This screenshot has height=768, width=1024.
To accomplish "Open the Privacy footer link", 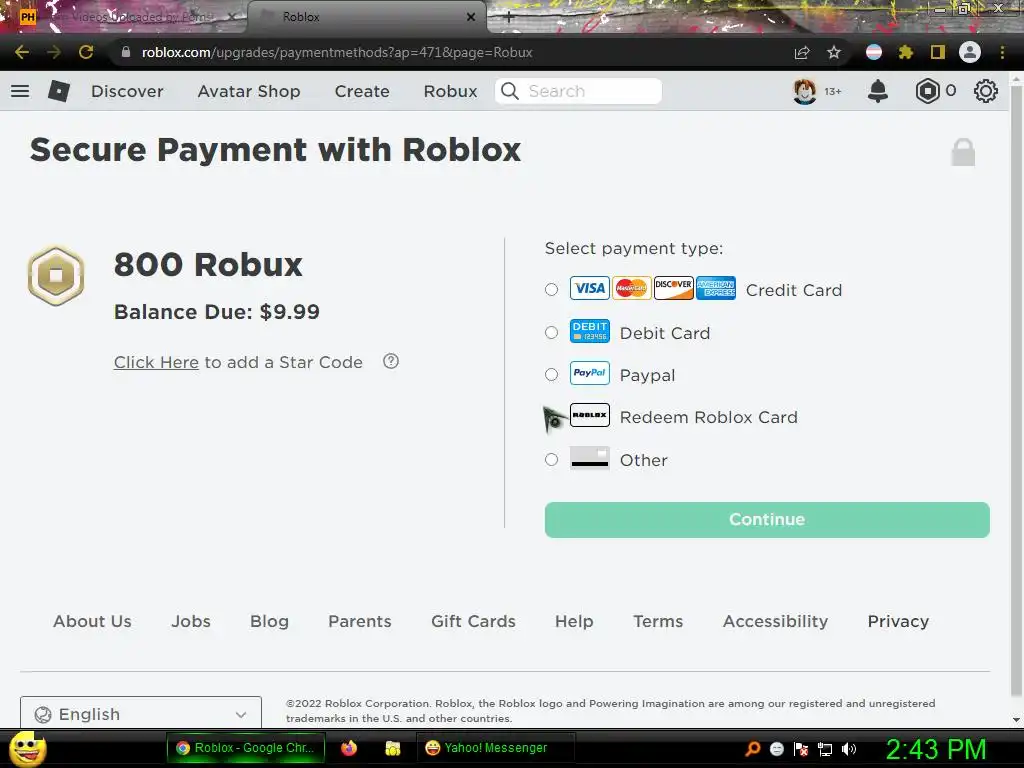I will [x=898, y=621].
